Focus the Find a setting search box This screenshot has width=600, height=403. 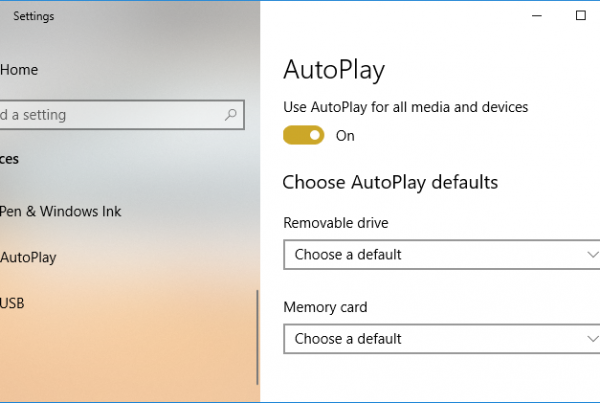point(122,115)
